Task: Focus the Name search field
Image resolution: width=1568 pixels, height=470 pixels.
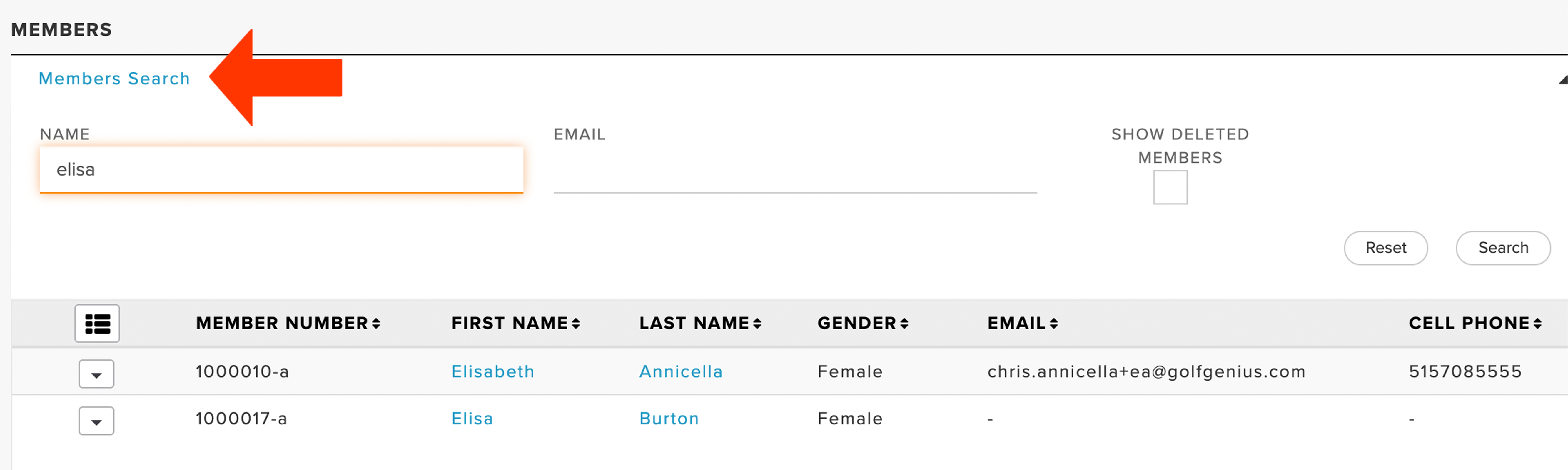Action: (x=281, y=170)
